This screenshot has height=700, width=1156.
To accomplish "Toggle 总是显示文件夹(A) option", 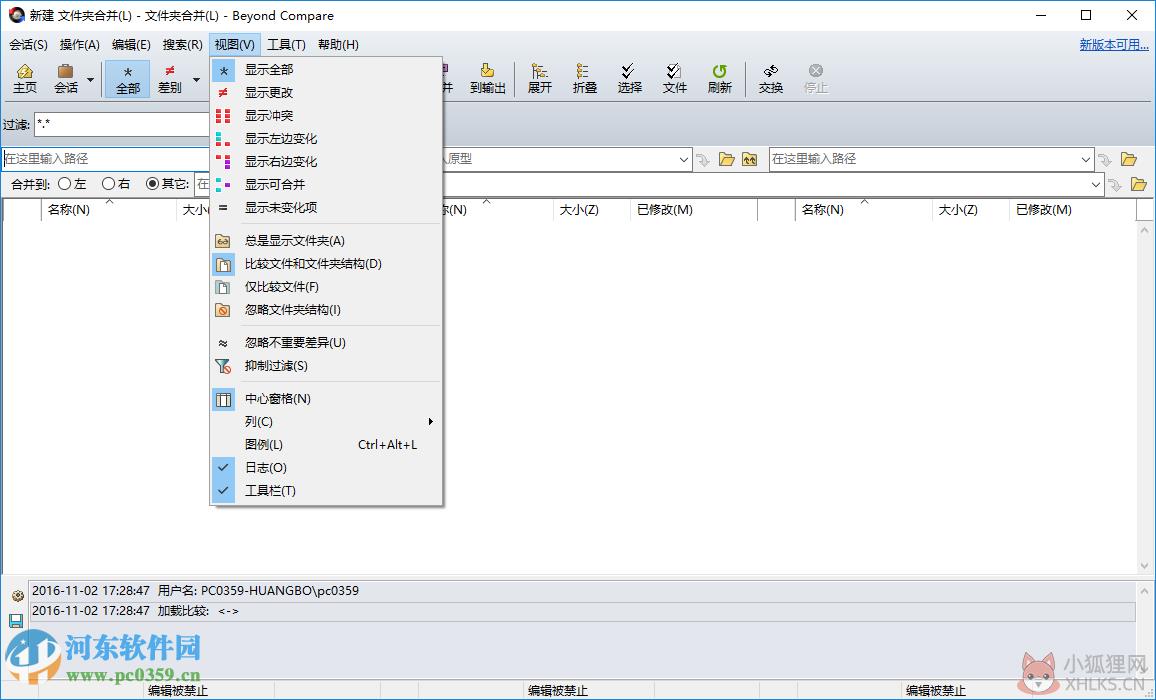I will coord(327,241).
